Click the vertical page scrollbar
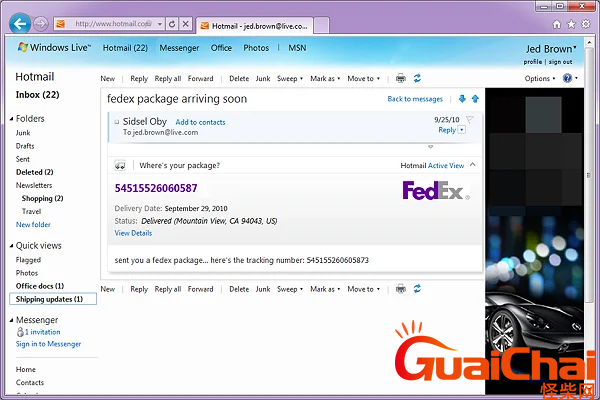The height and width of the screenshot is (400, 600). tap(590, 174)
